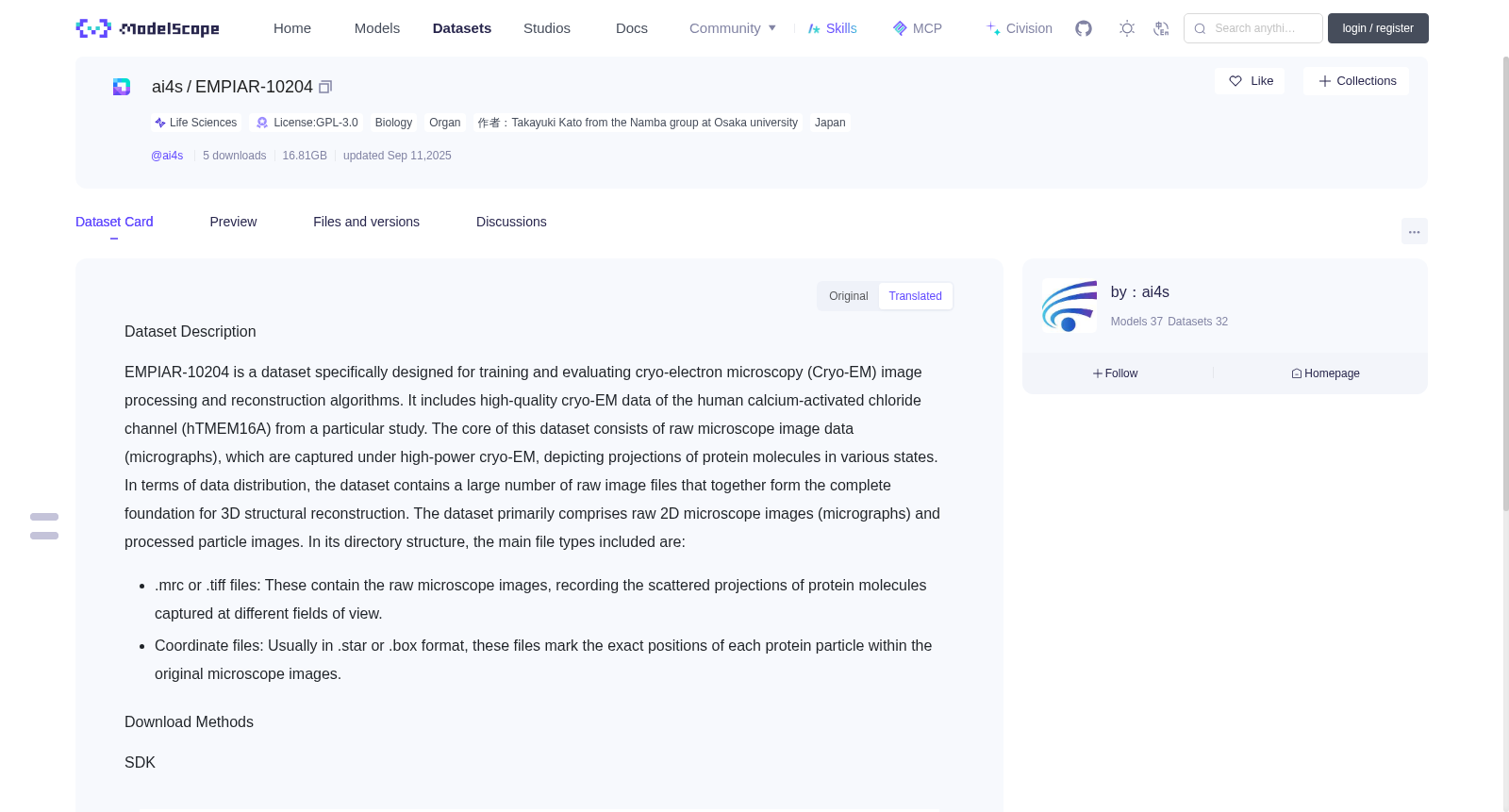Click the page vertical scrollbar
Viewport: 1509px width, 812px height.
click(x=1506, y=283)
